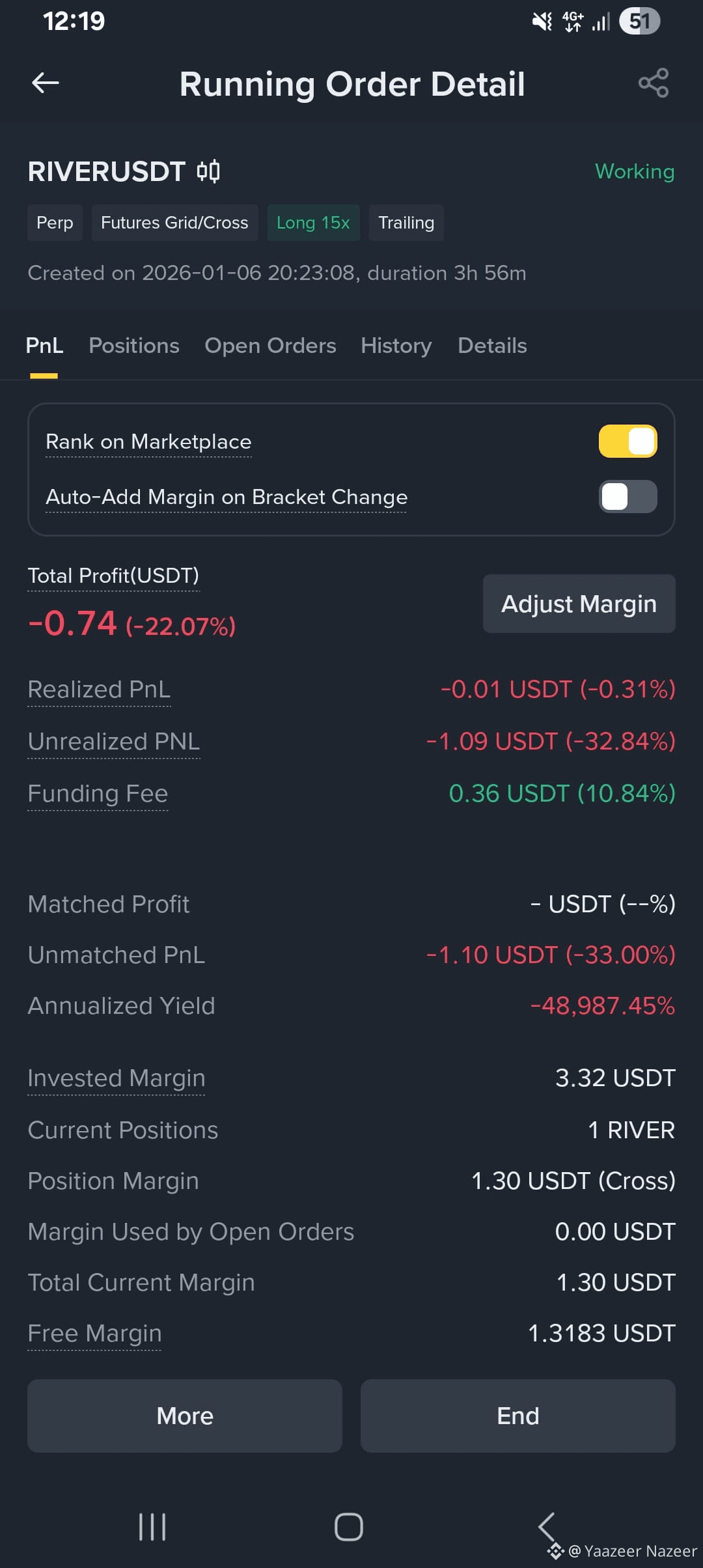Screen dimensions: 703x1568
Task: View the Details tab
Action: (x=492, y=346)
